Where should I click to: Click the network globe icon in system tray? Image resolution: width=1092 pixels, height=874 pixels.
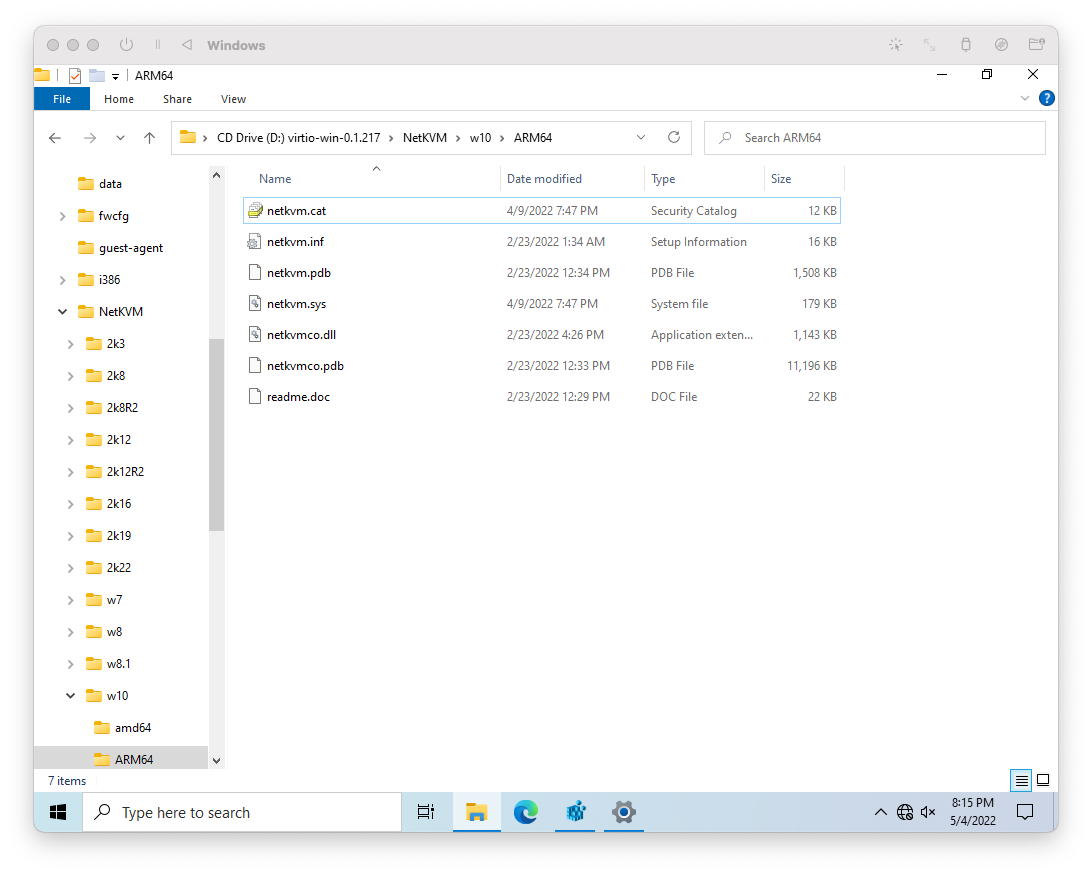[905, 812]
